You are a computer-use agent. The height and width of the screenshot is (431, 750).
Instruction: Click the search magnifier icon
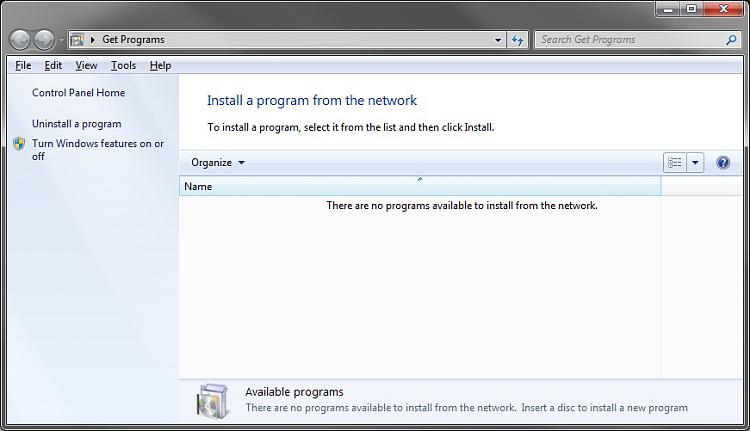[x=731, y=40]
